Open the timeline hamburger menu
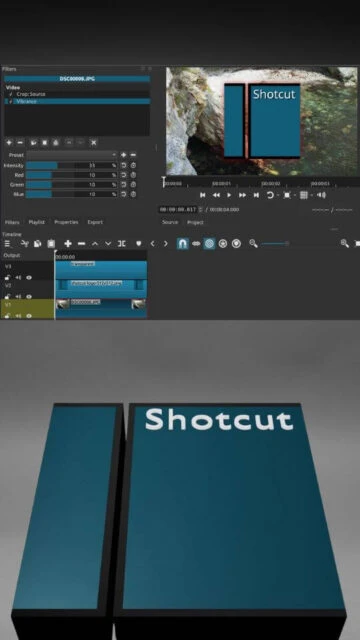 tap(8, 244)
